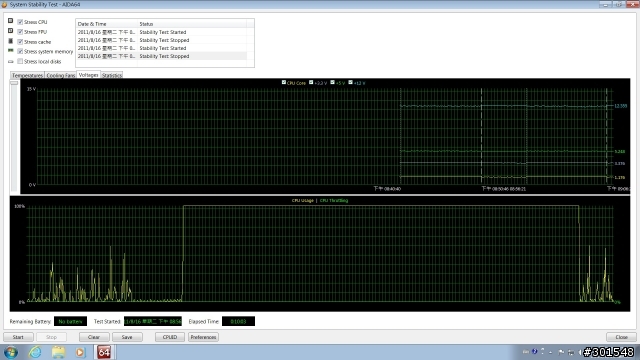This screenshot has width=640, height=360.
Task: Click the CPU icon beside Stress CPU
Action: coord(11,21)
